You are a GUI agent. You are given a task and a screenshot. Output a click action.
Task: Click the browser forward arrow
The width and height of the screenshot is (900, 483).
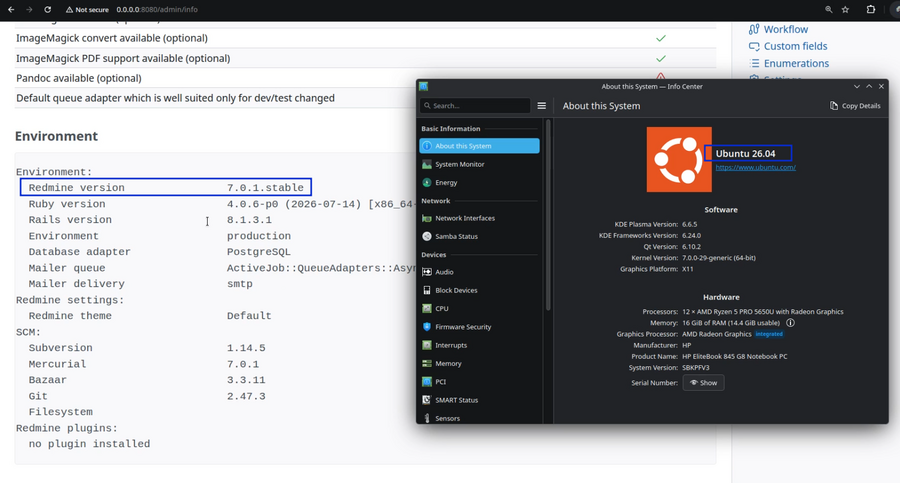pyautogui.click(x=29, y=9)
